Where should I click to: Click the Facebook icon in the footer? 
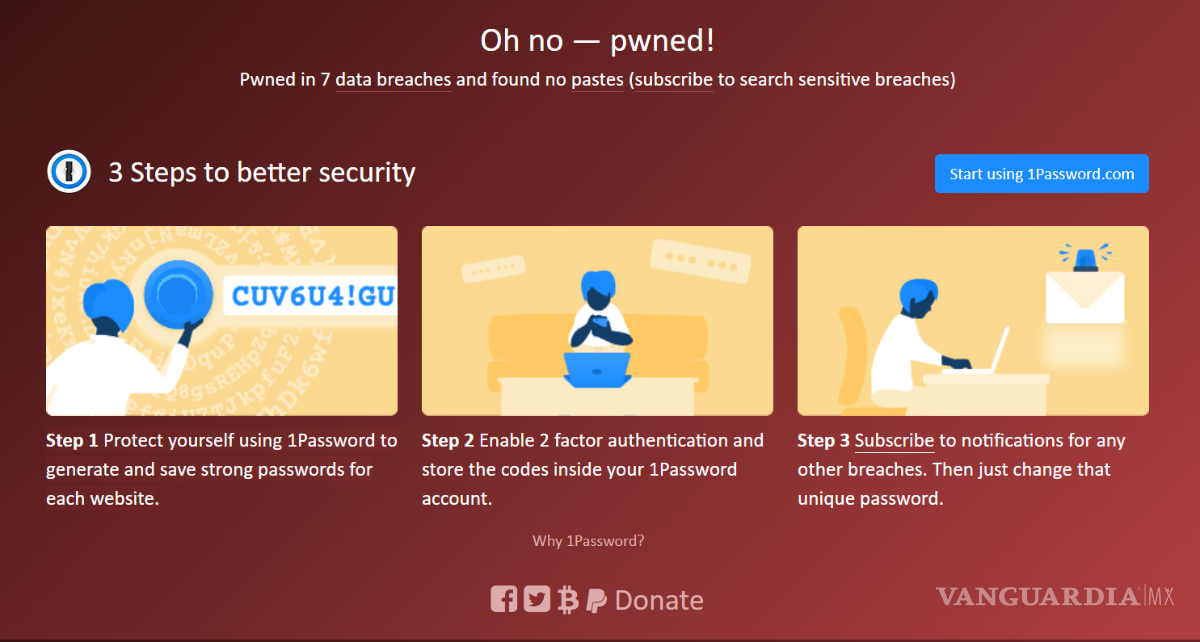click(504, 598)
